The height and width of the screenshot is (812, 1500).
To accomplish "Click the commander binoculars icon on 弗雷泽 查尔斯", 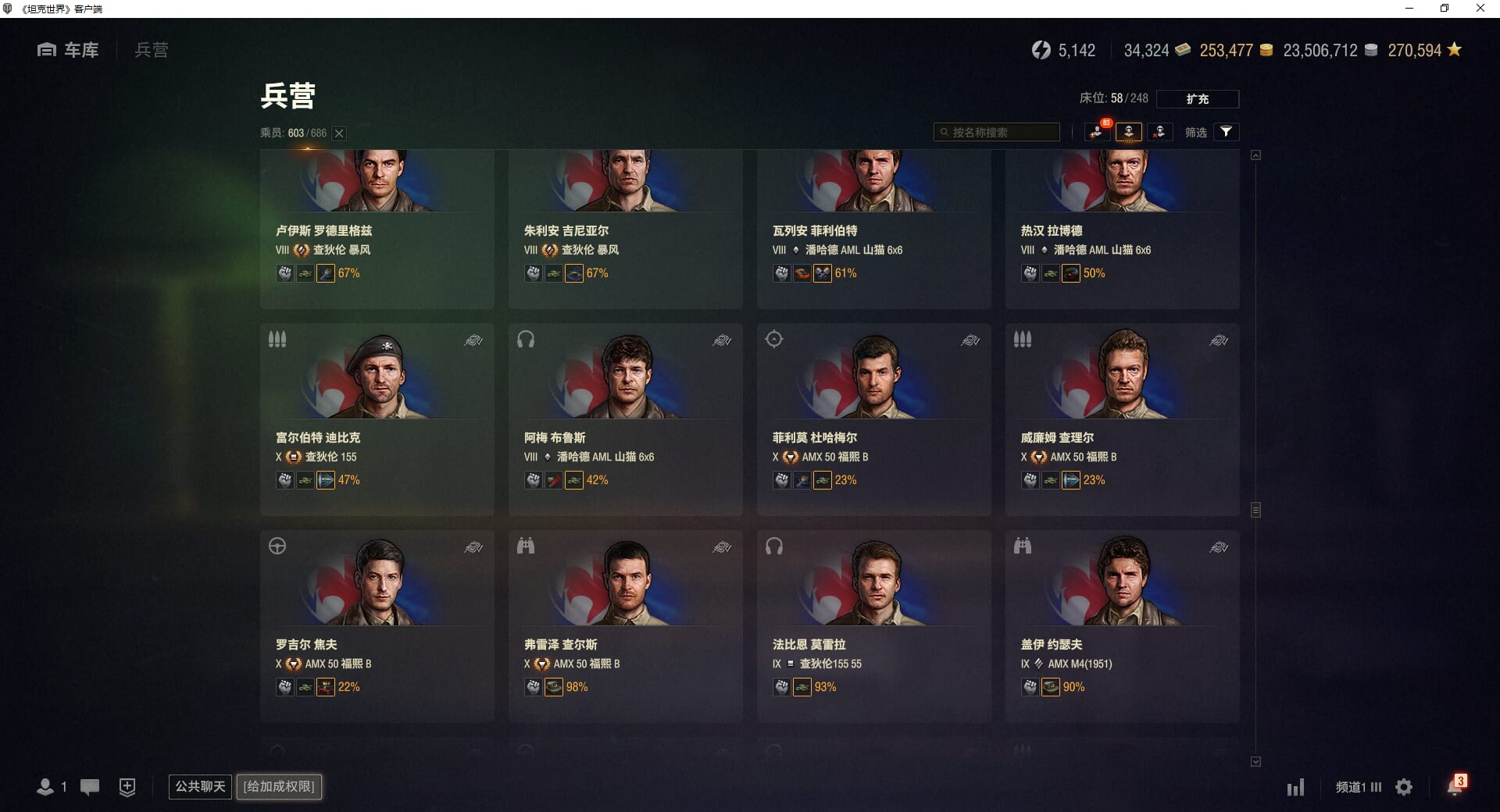I will pos(526,546).
